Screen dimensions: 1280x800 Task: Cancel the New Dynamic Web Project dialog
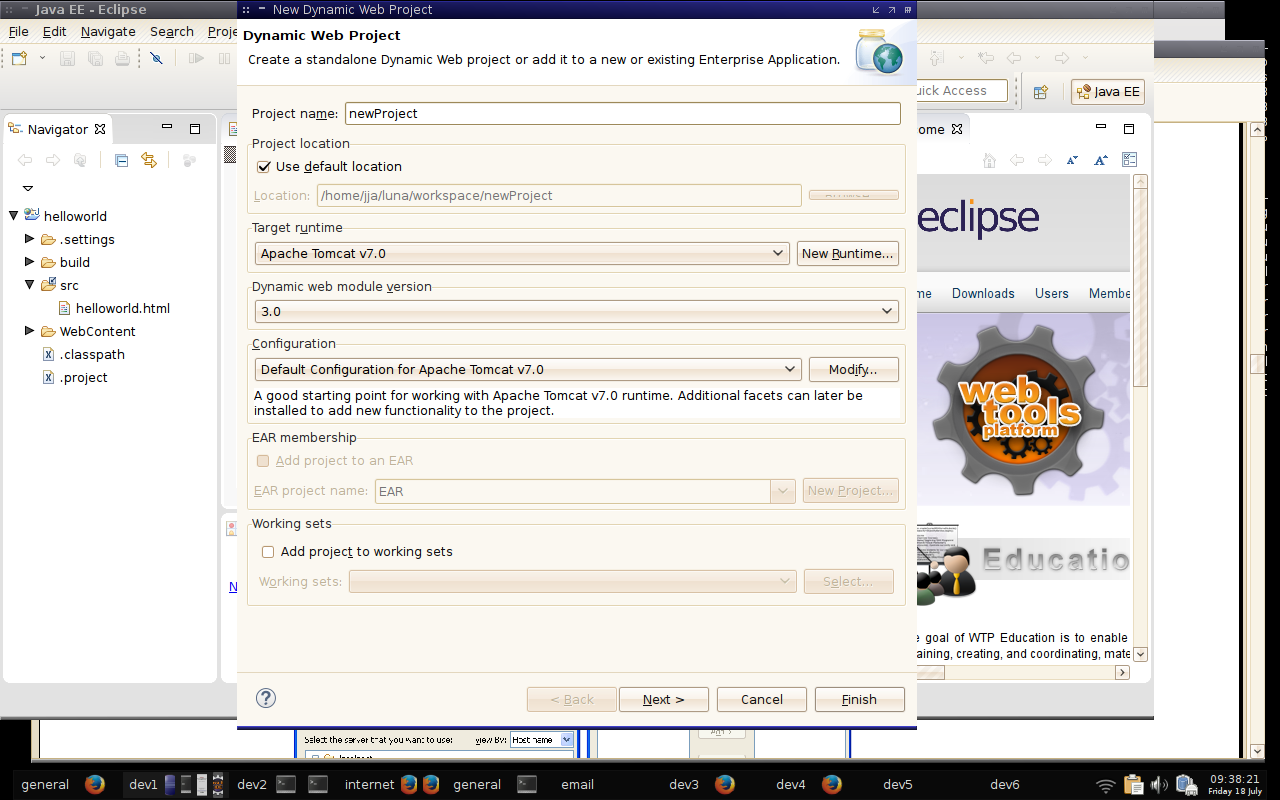point(762,700)
